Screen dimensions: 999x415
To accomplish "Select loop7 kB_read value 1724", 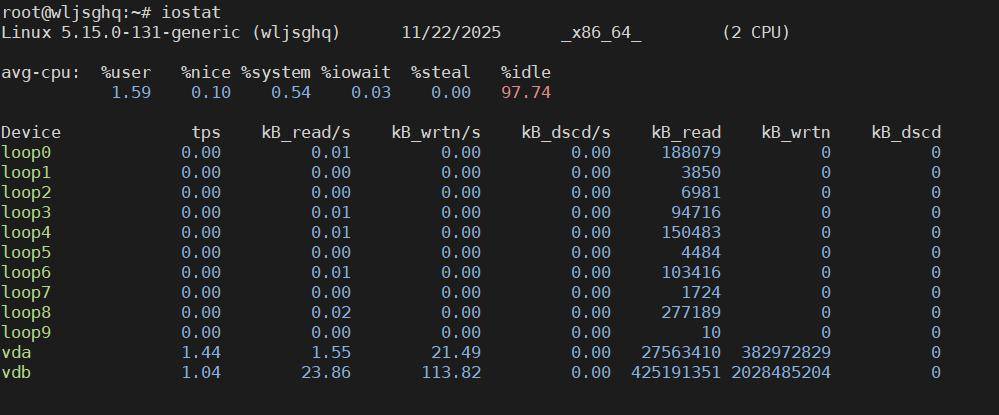I will click(x=701, y=293).
